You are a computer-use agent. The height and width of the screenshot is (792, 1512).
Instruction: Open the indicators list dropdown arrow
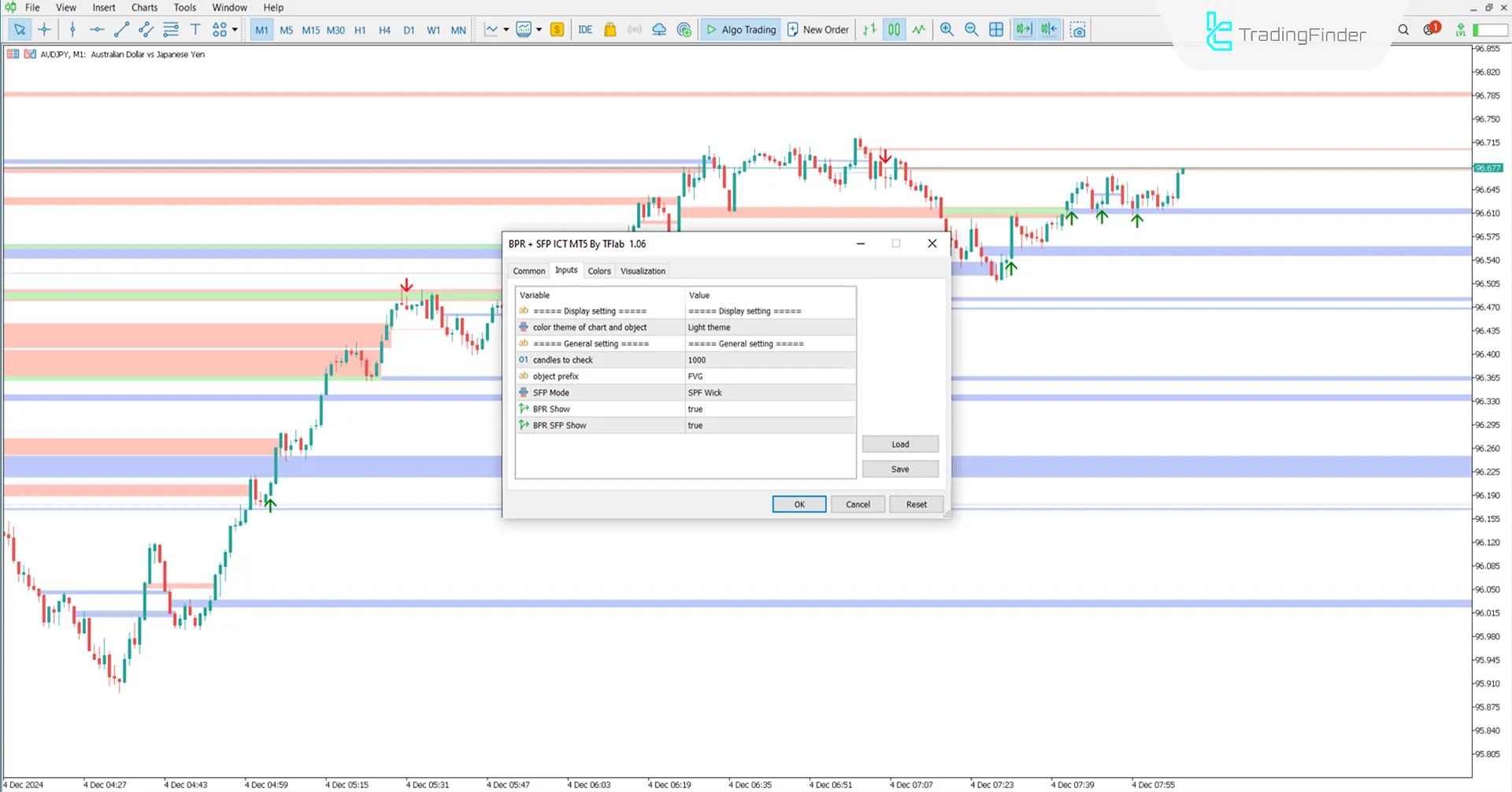(x=506, y=30)
